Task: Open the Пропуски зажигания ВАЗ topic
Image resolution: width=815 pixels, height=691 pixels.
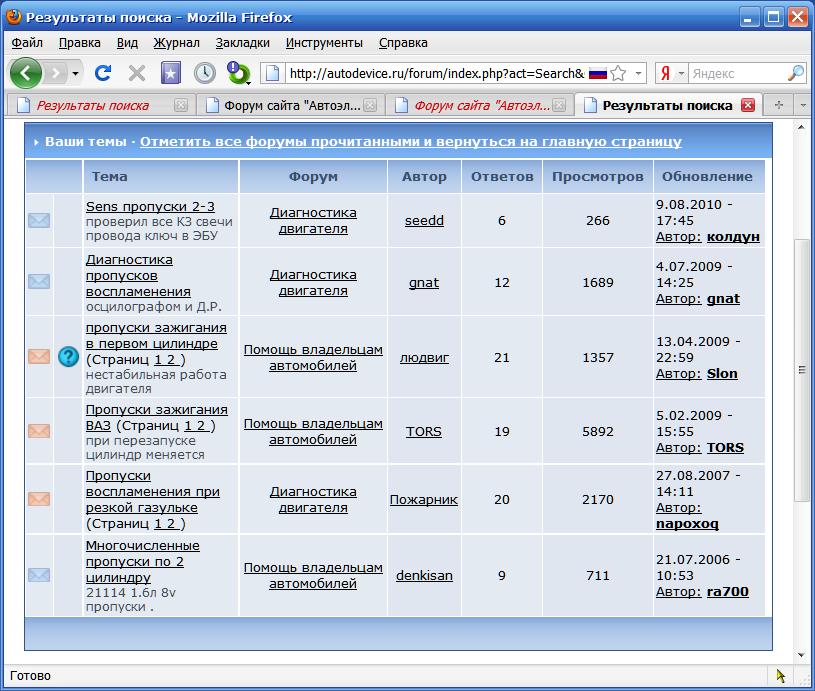Action: (x=156, y=418)
